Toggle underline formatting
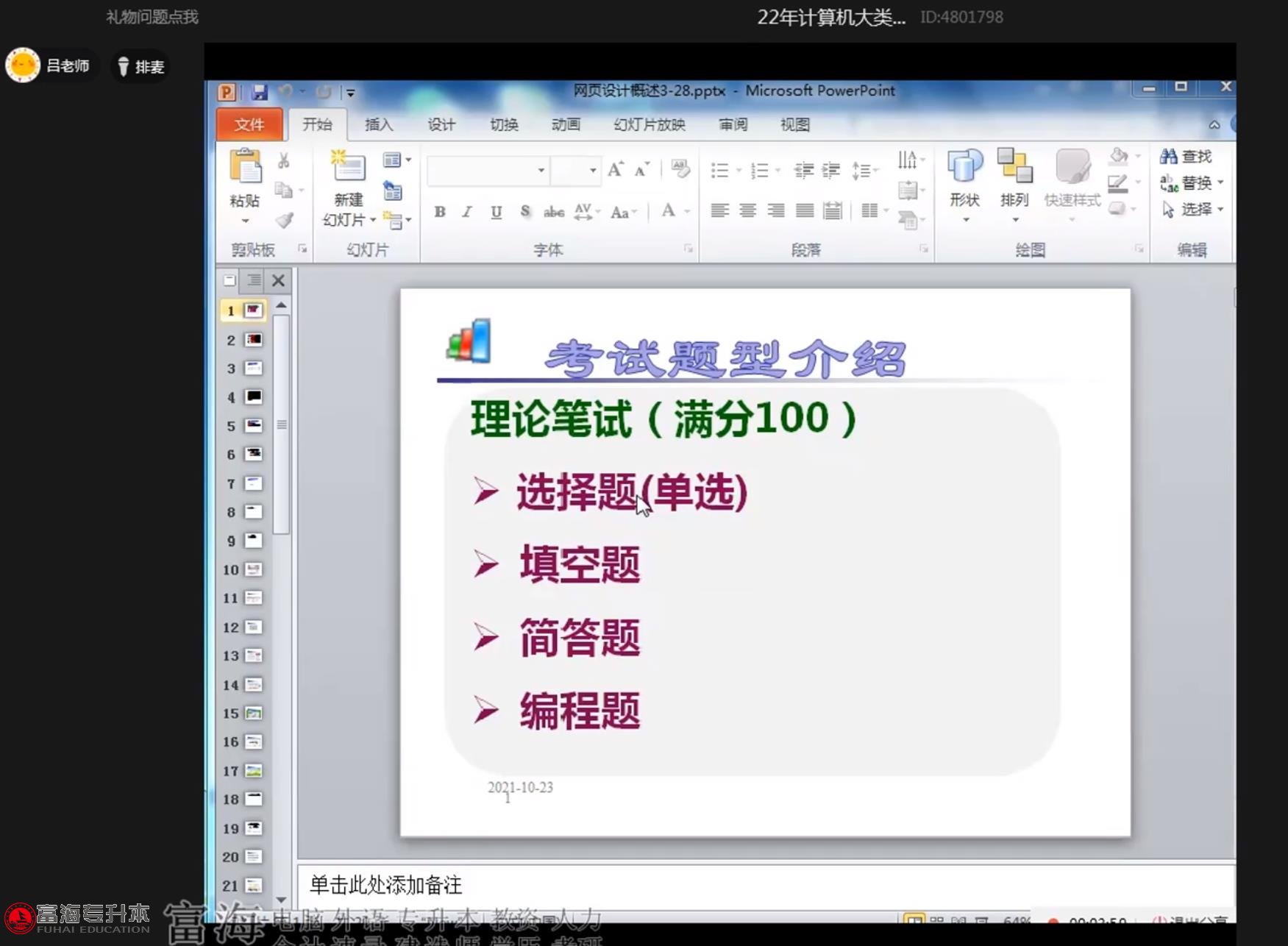 (497, 212)
